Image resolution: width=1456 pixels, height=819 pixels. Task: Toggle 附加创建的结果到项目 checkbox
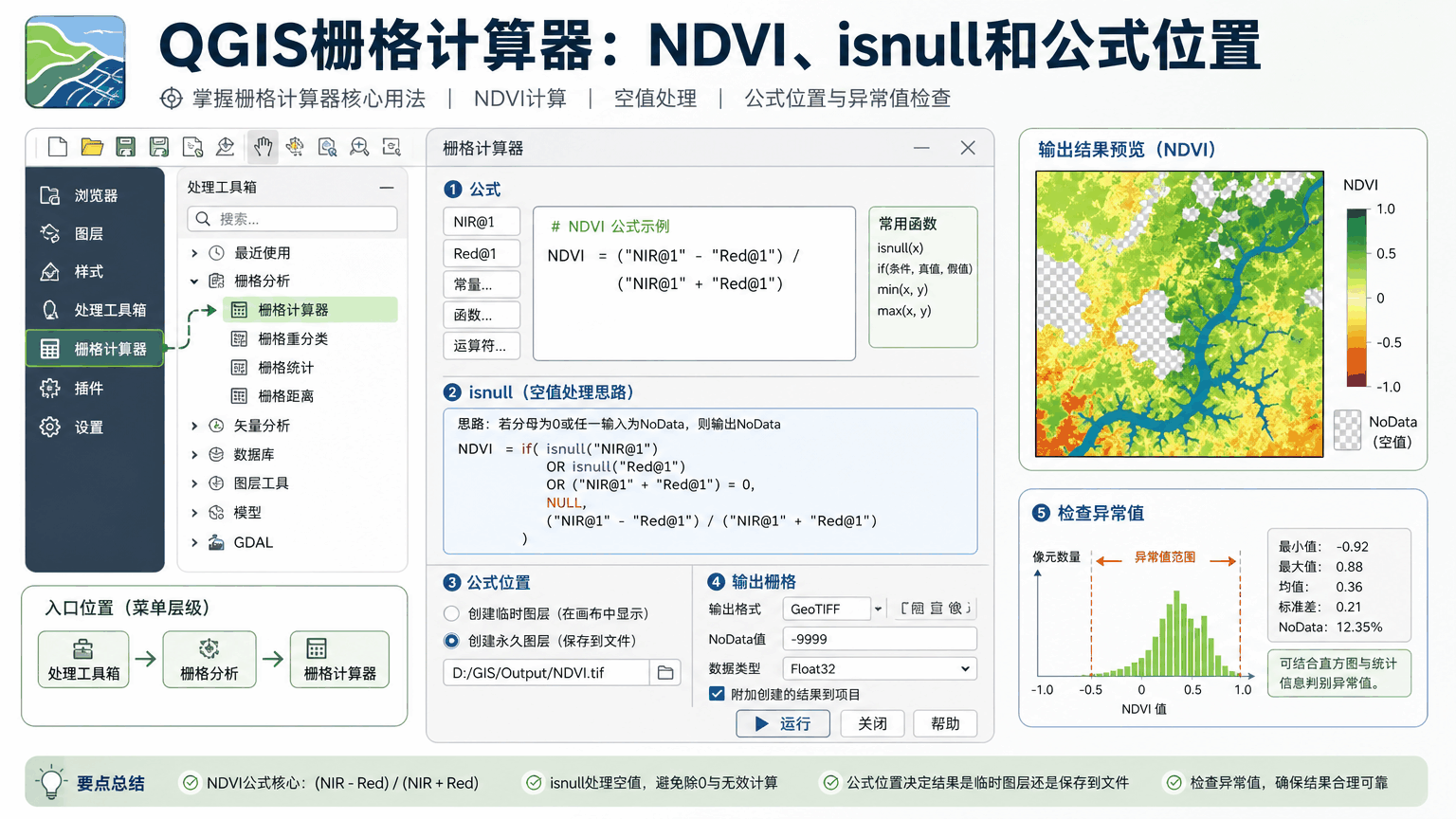point(717,694)
